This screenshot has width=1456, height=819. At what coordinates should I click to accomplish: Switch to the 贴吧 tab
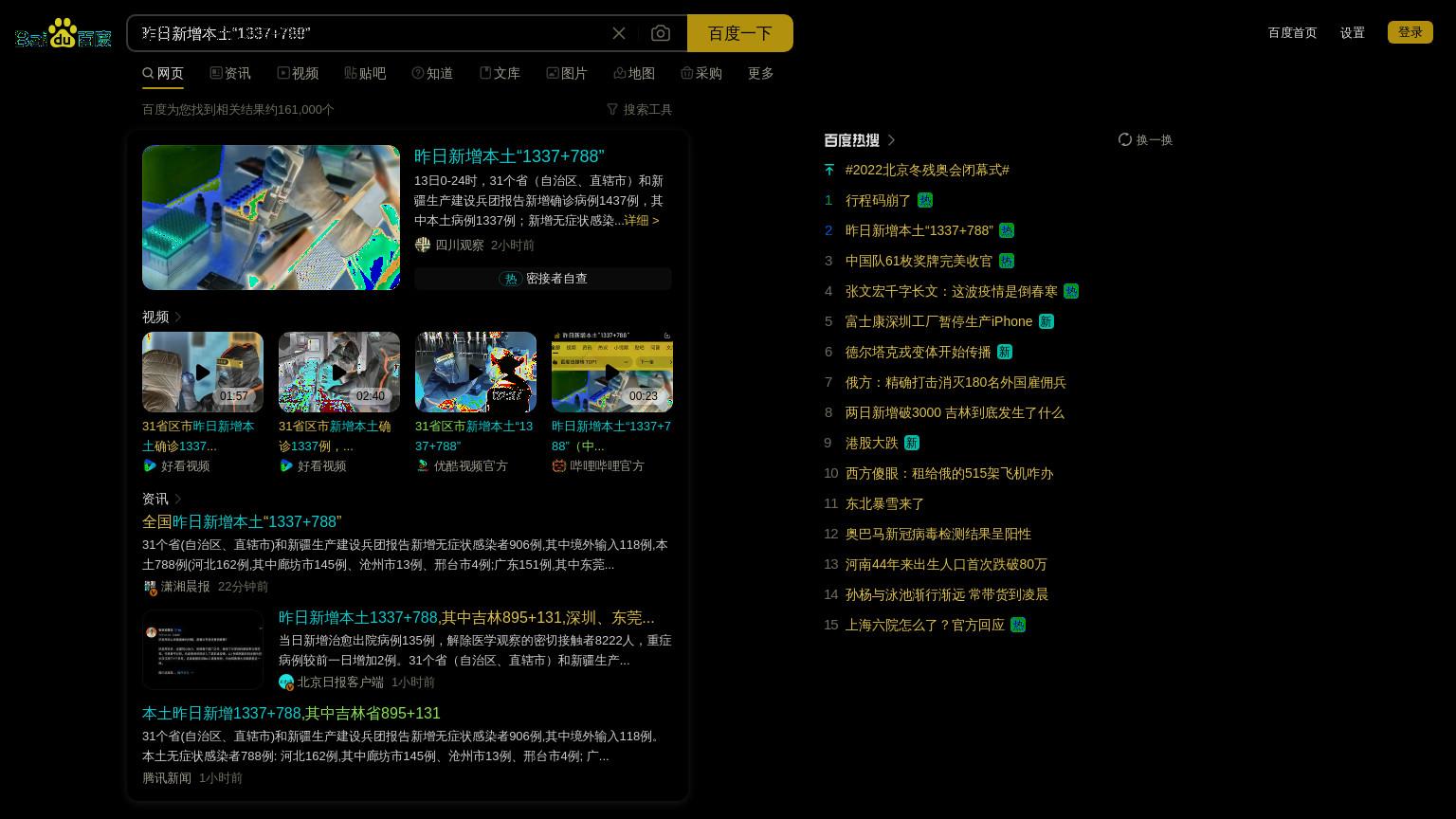(x=365, y=73)
